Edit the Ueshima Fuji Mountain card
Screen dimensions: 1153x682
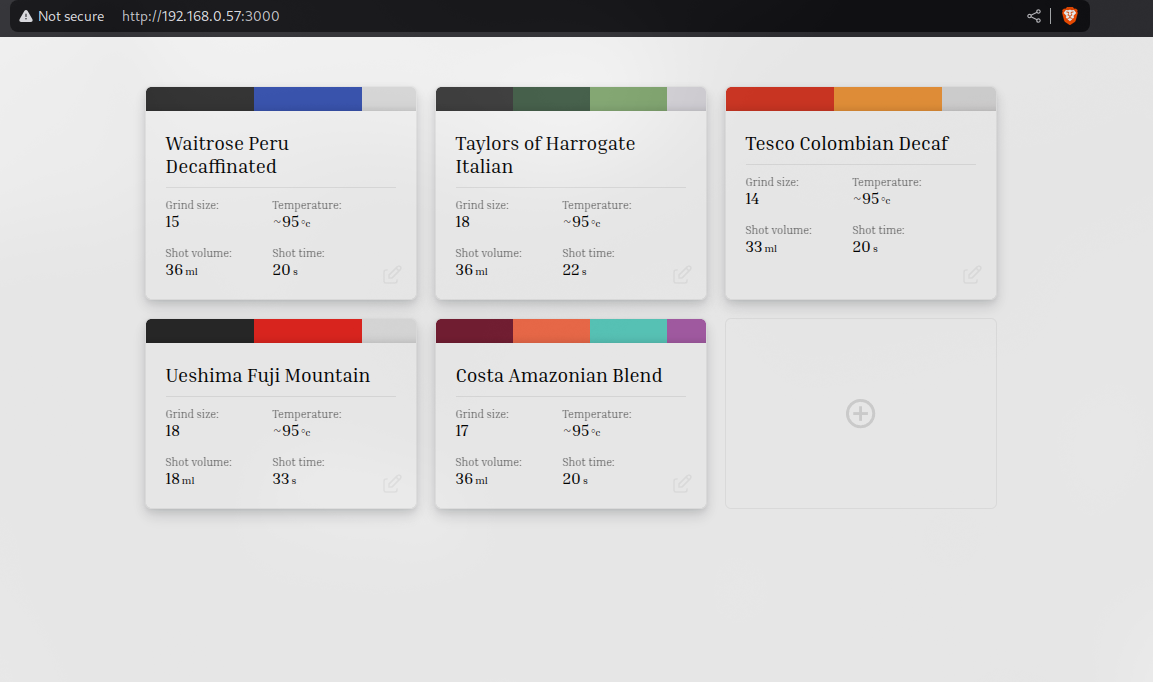click(x=392, y=483)
